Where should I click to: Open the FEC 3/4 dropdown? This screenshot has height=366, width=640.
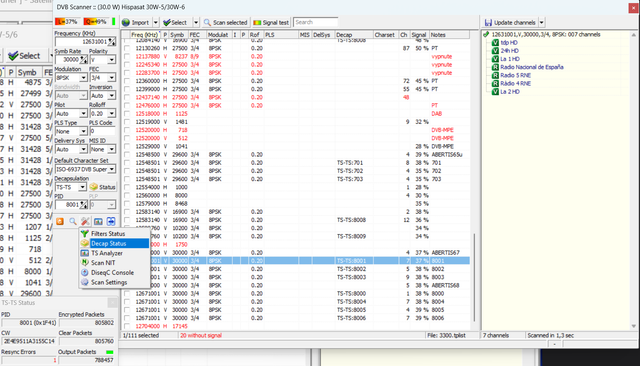pyautogui.click(x=111, y=78)
